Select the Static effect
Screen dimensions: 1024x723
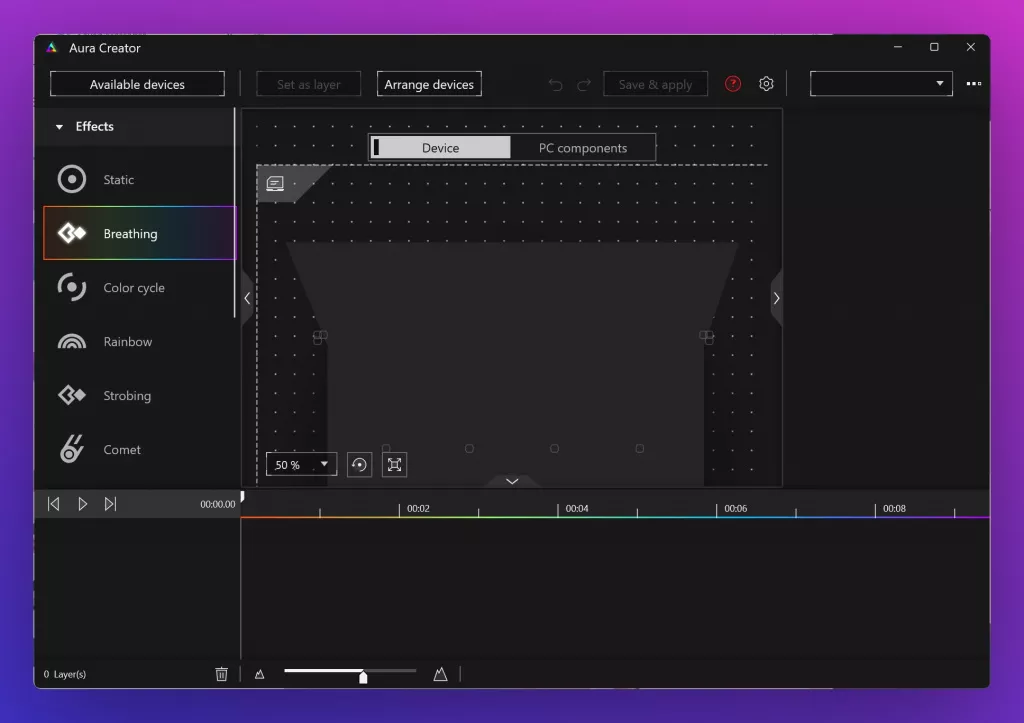pyautogui.click(x=117, y=179)
